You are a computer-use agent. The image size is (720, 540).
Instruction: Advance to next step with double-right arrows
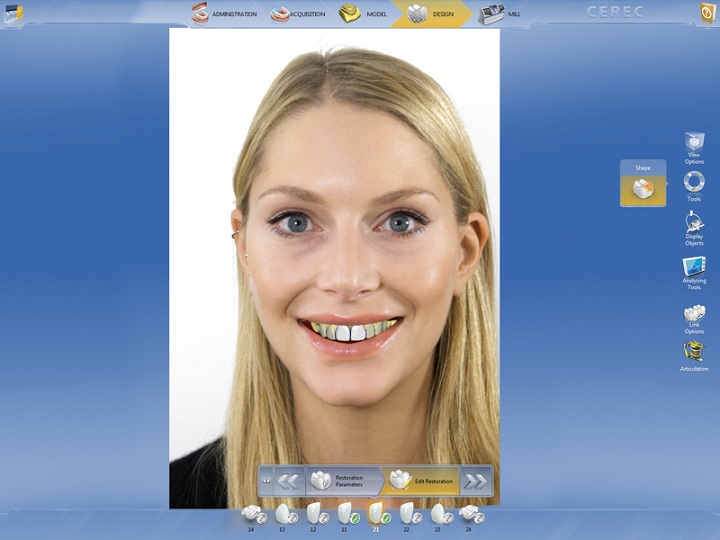tap(475, 481)
